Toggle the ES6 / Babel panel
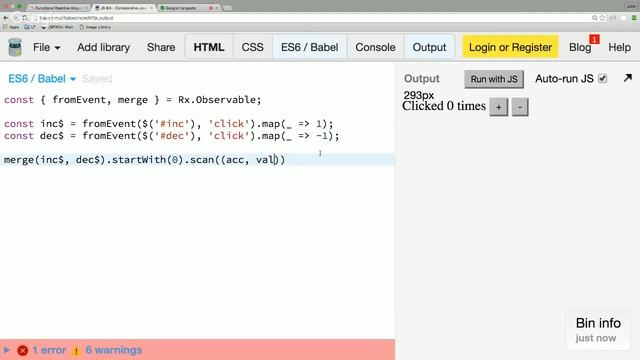 (x=310, y=47)
